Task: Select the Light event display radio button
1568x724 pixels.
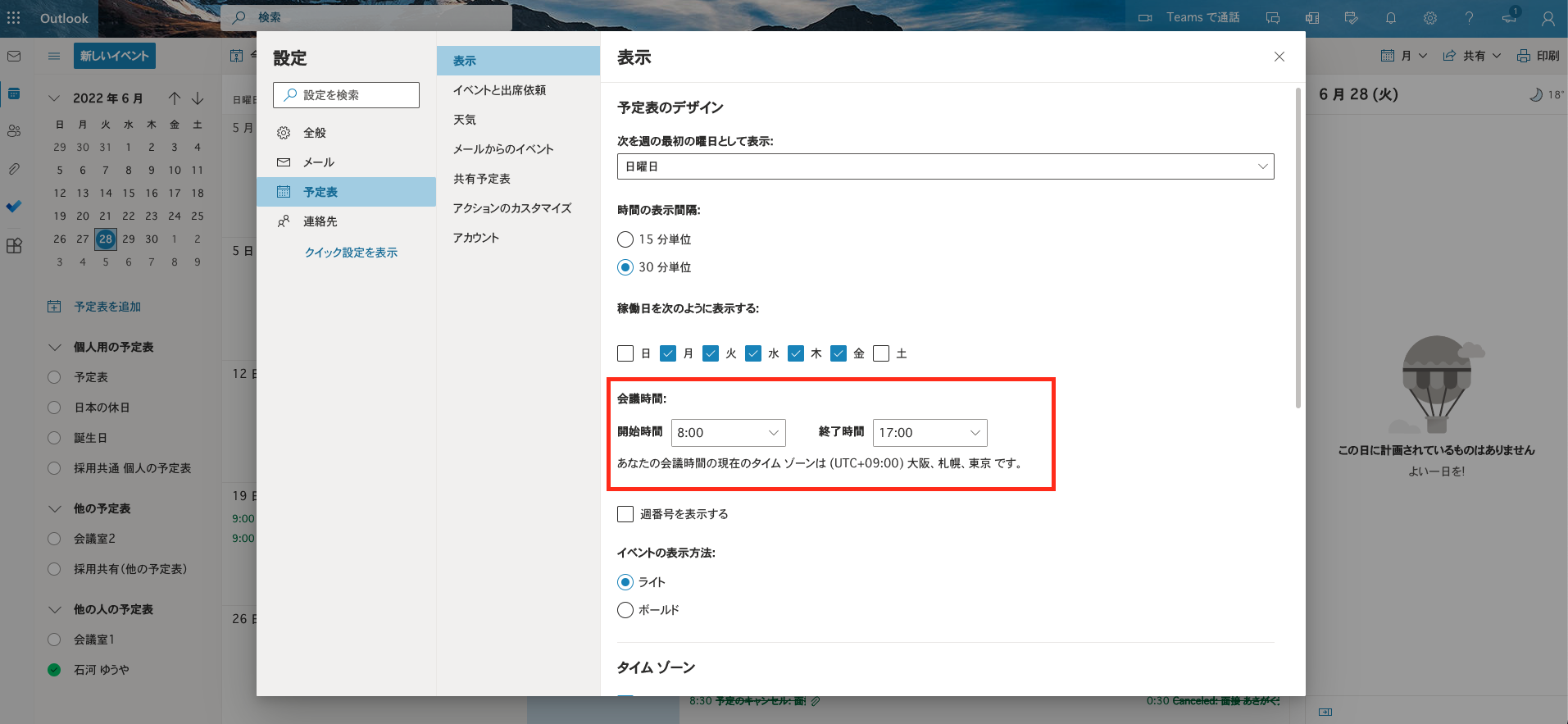Action: (625, 582)
